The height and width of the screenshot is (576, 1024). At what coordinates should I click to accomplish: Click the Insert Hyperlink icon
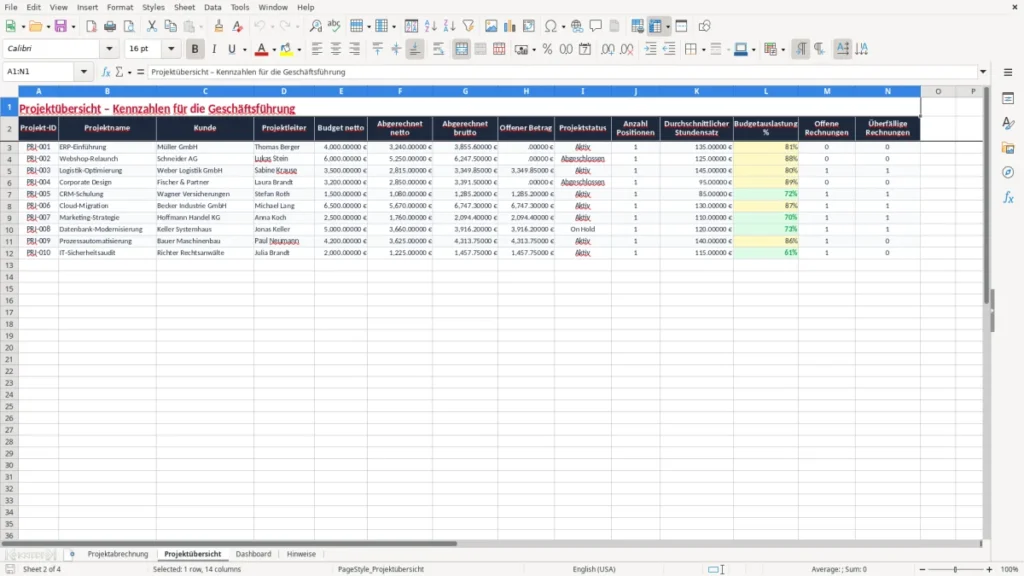coord(577,26)
